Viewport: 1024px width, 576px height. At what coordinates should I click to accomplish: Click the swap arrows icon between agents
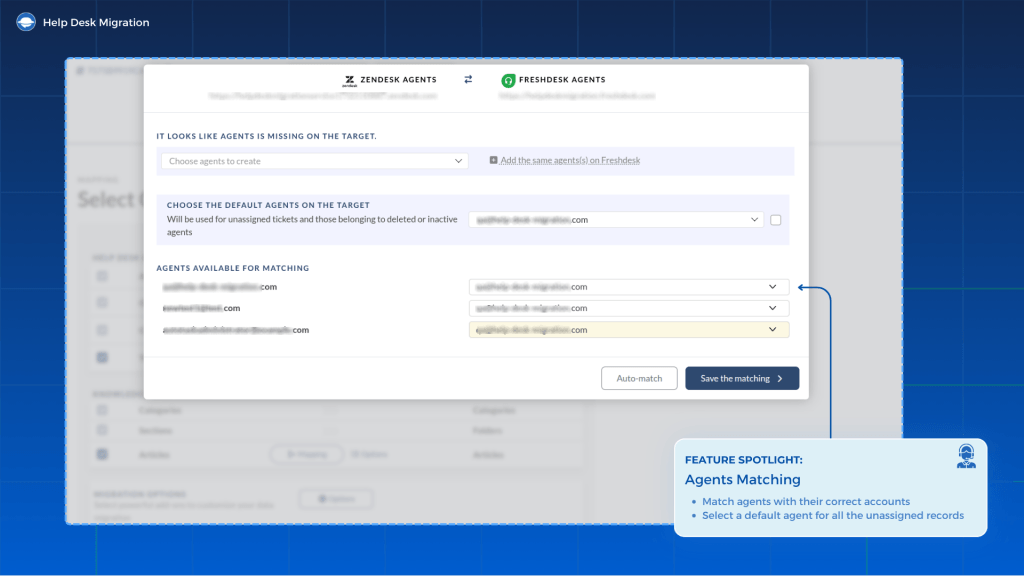coord(468,79)
